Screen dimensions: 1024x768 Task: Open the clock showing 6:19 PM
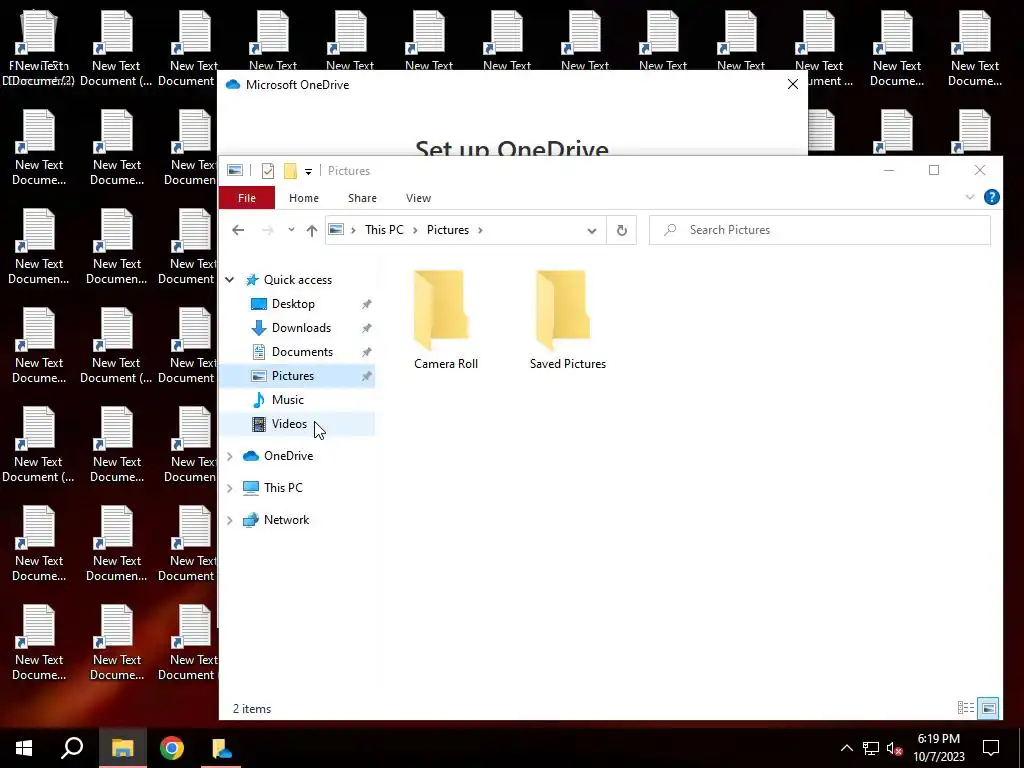tap(938, 748)
